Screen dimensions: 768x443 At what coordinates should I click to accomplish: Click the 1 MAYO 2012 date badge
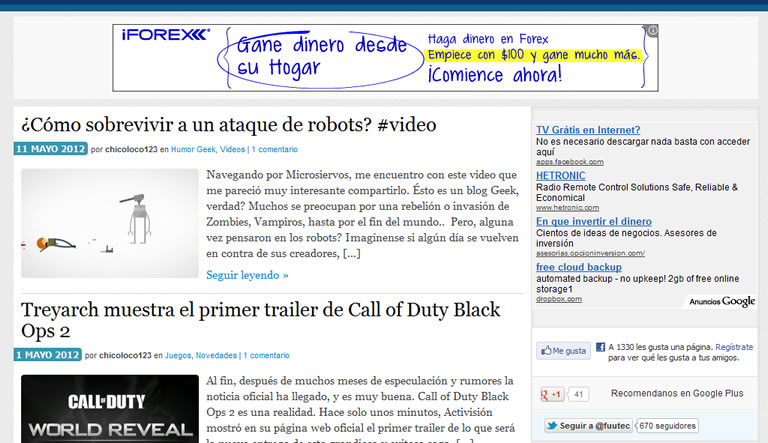coord(48,354)
